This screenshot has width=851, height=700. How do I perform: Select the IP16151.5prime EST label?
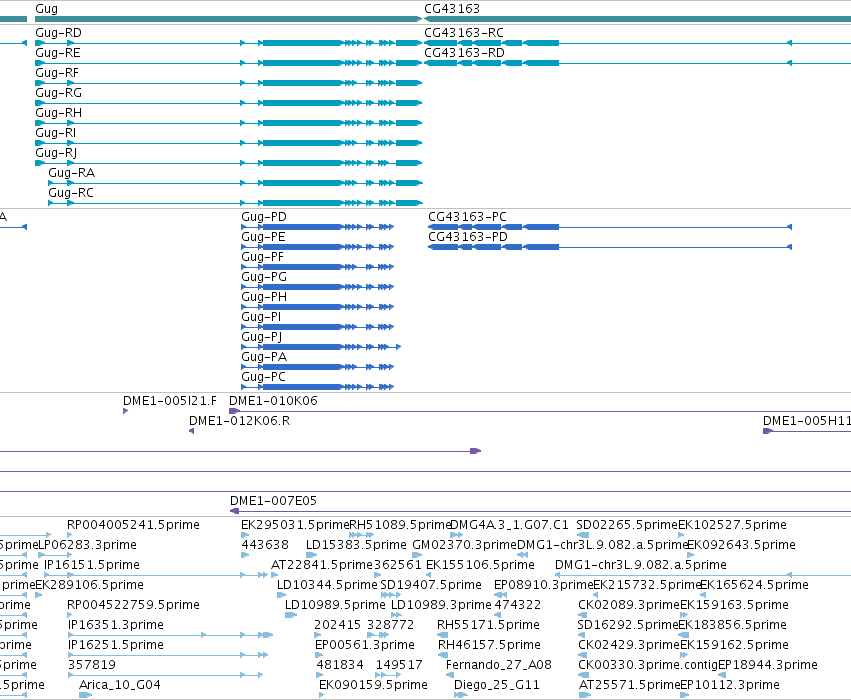[x=92, y=565]
